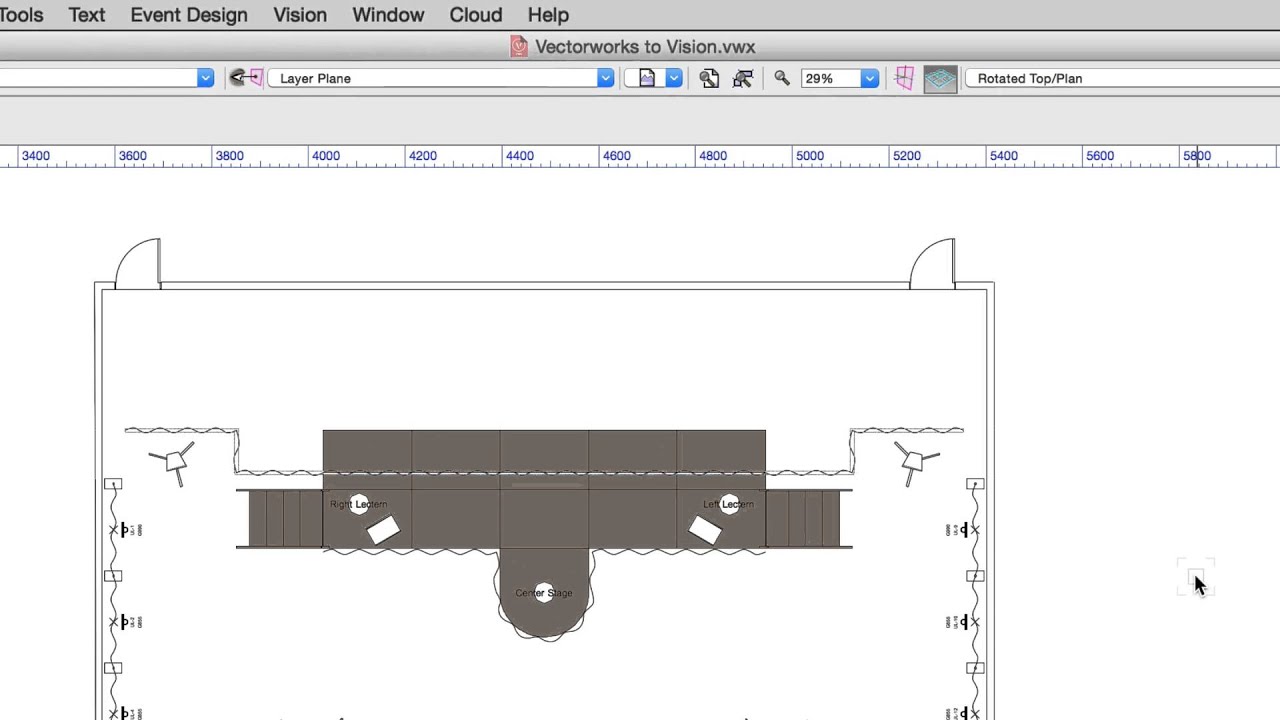Open the leftmost toolbar dropdown arrow
The width and height of the screenshot is (1280, 720).
[x=205, y=78]
